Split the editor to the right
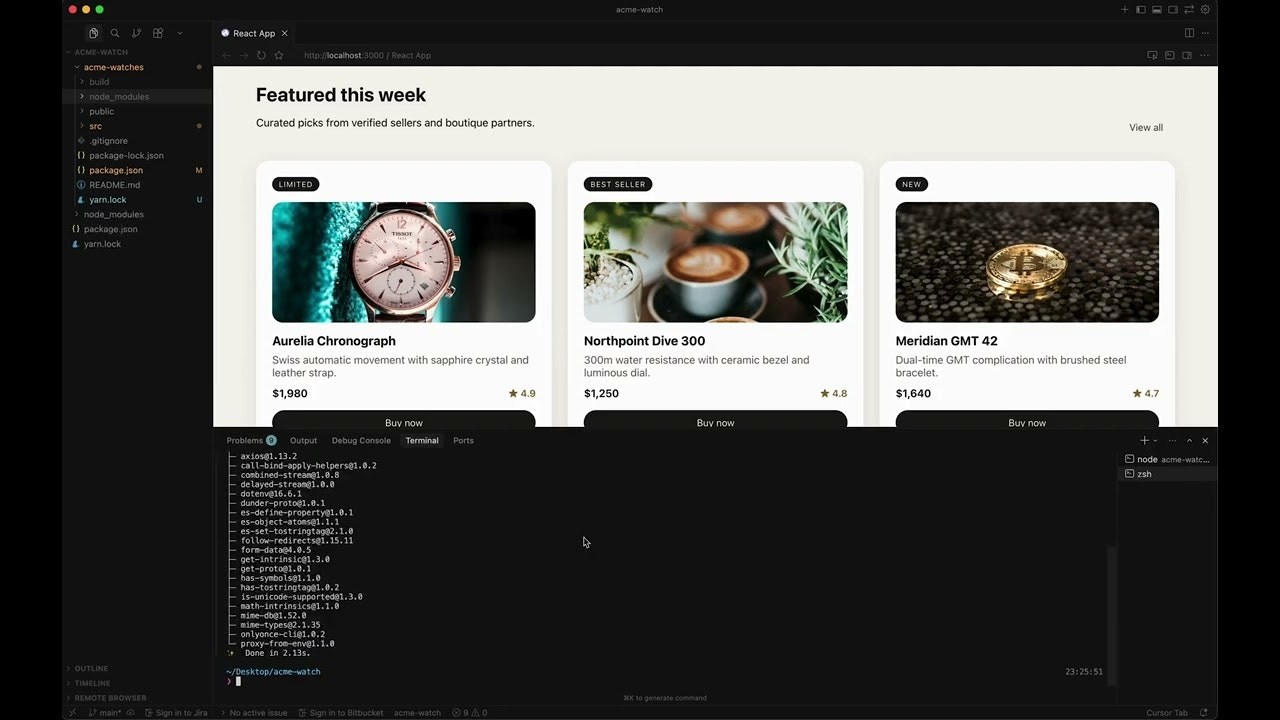The width and height of the screenshot is (1280, 720). coord(1189,33)
